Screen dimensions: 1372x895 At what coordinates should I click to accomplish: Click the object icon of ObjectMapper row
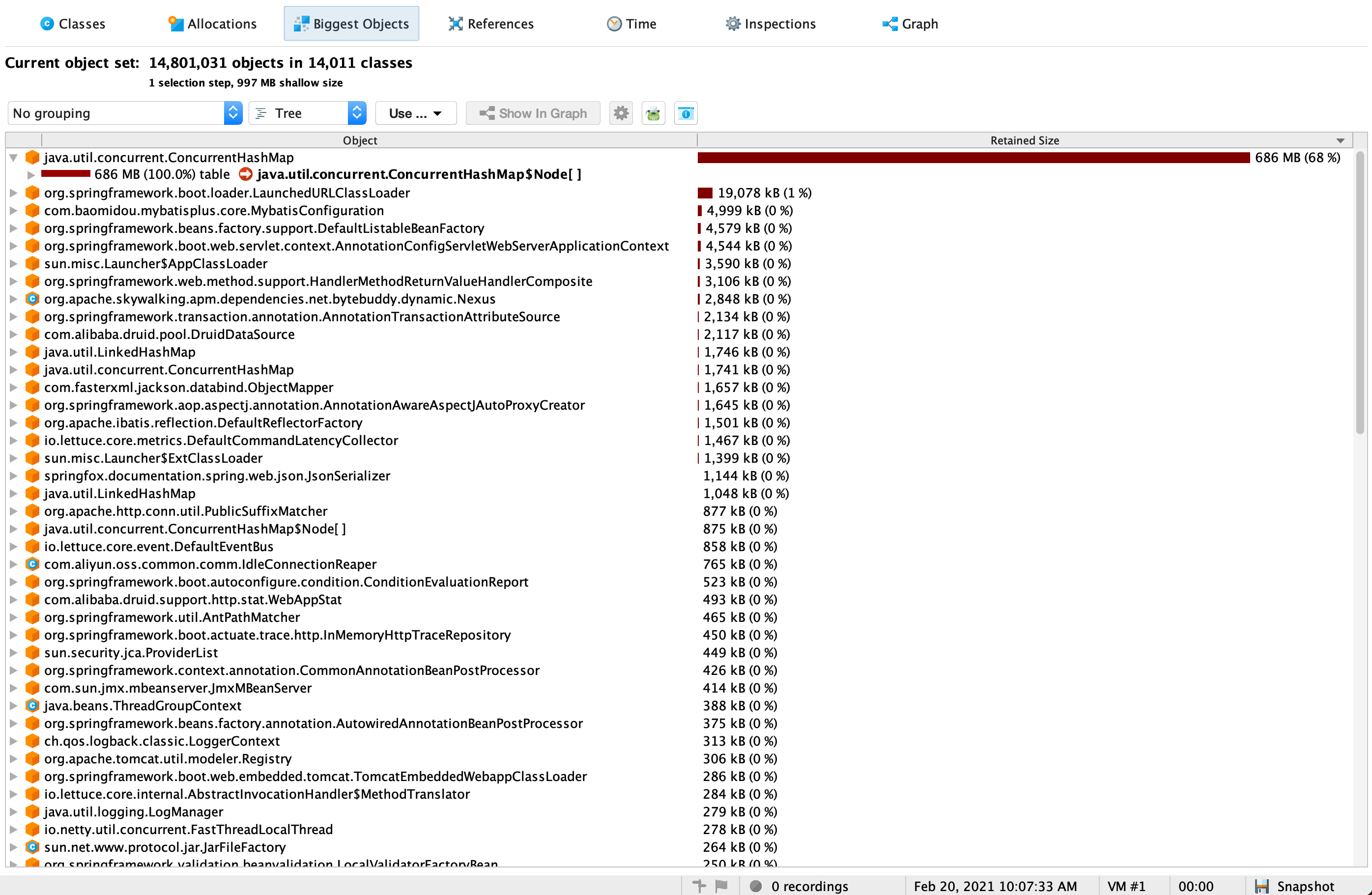click(x=32, y=387)
